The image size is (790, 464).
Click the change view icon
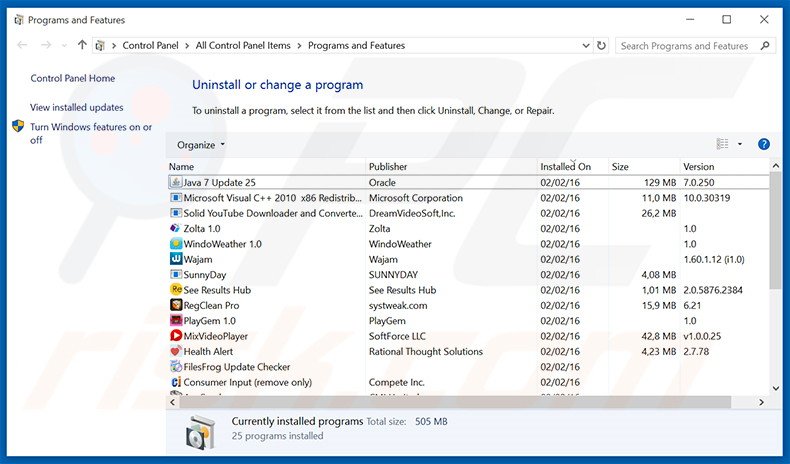pos(722,144)
